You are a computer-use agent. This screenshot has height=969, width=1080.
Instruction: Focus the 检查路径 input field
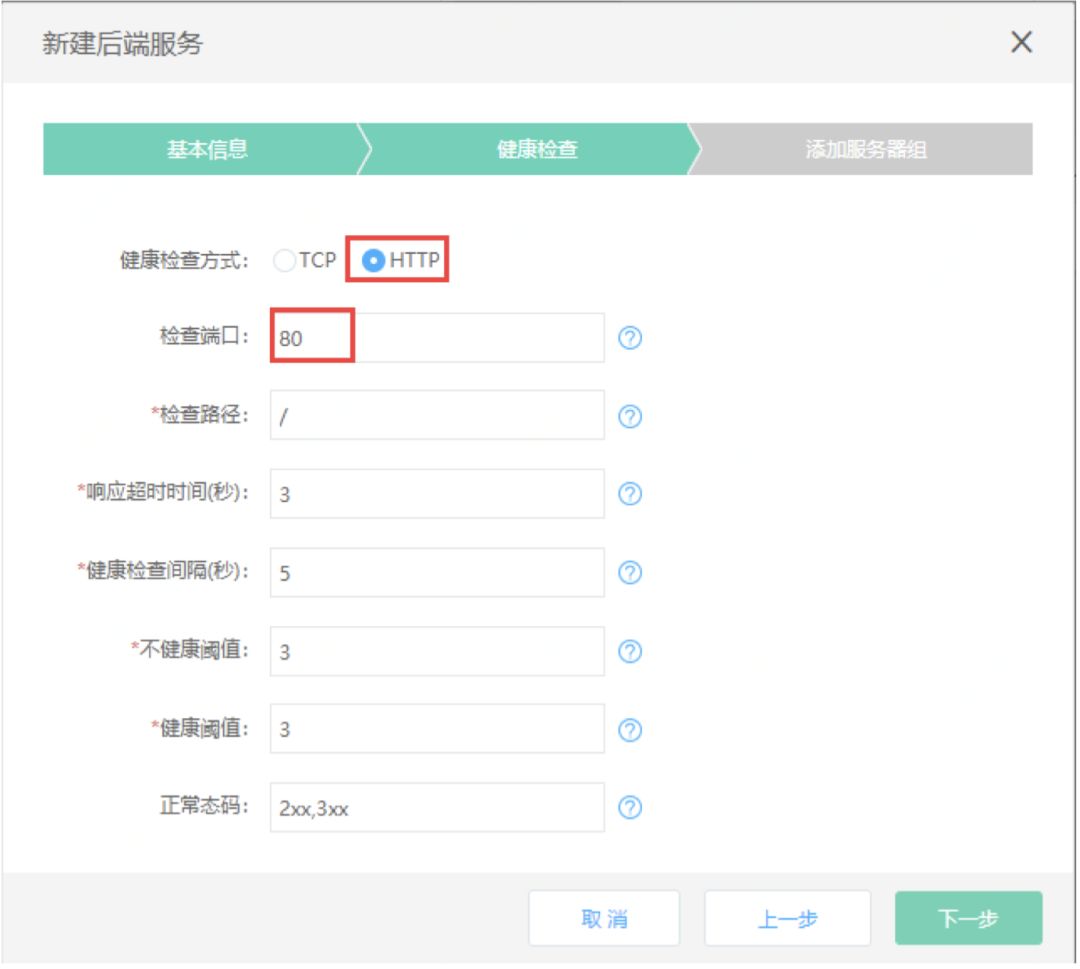coord(437,415)
